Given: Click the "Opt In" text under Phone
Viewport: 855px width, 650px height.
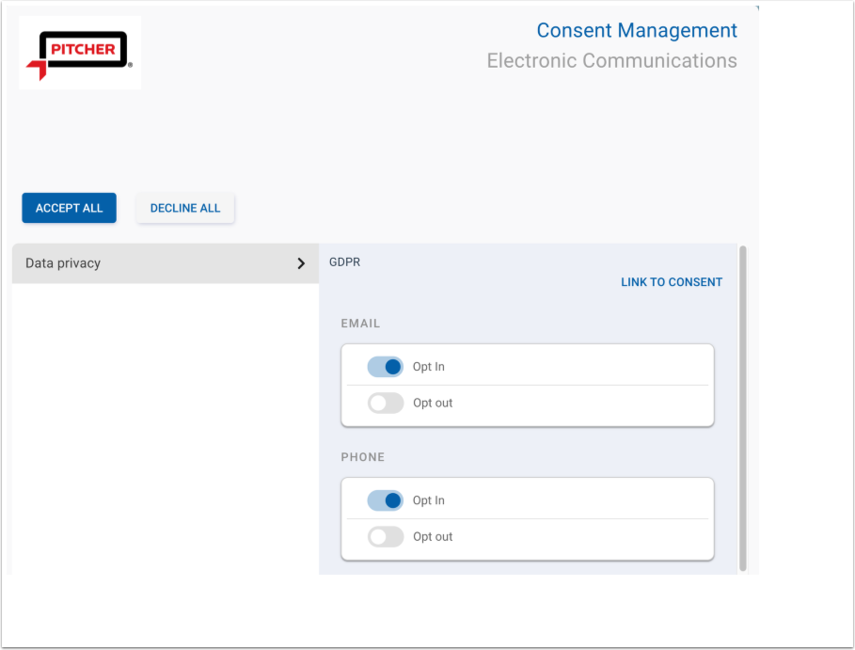Looking at the screenshot, I should tap(429, 501).
